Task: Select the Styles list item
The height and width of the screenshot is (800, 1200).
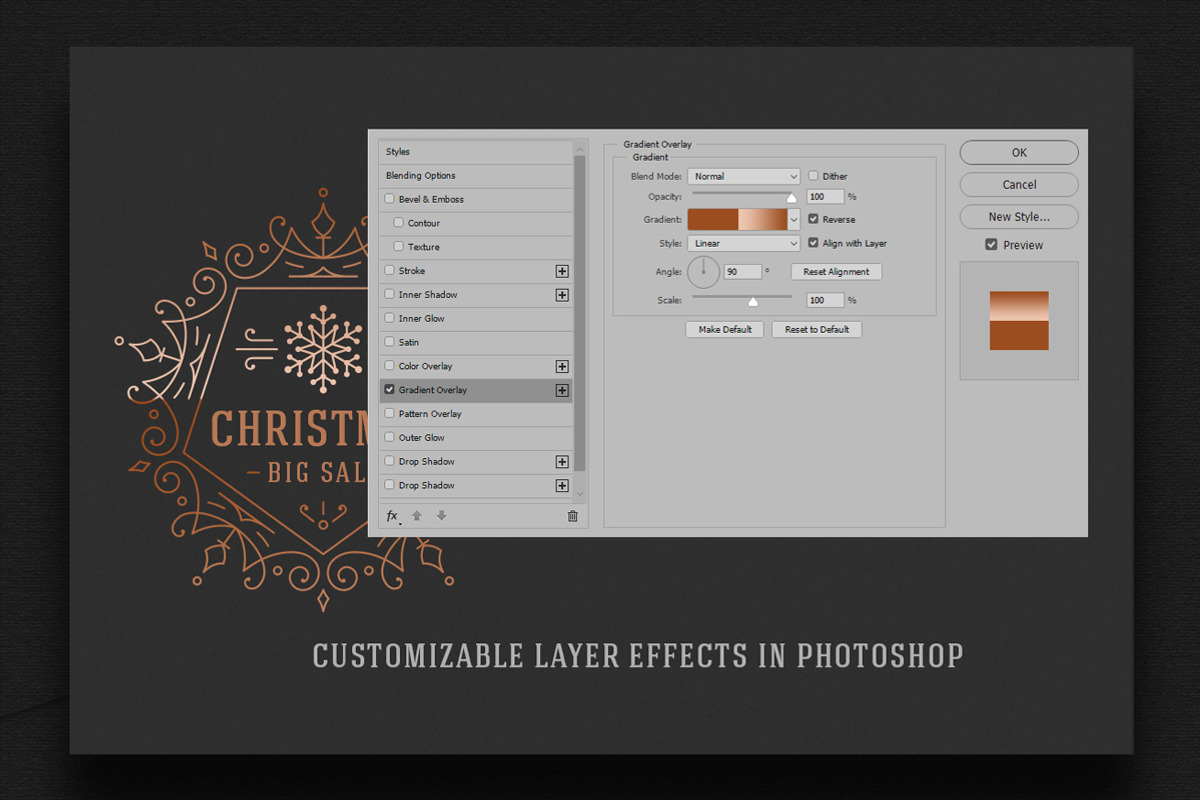Action: pos(476,152)
